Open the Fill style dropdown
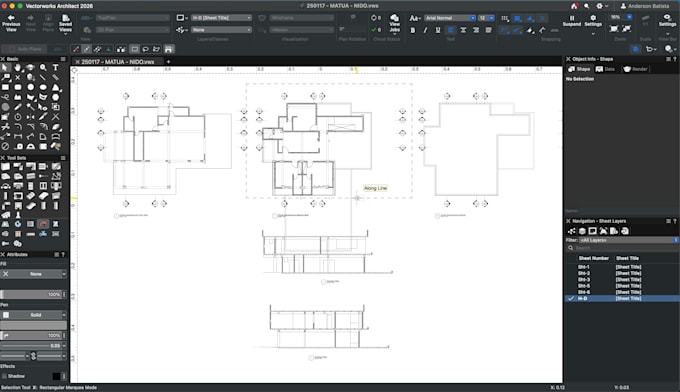The height and width of the screenshot is (392, 680). [x=33, y=274]
